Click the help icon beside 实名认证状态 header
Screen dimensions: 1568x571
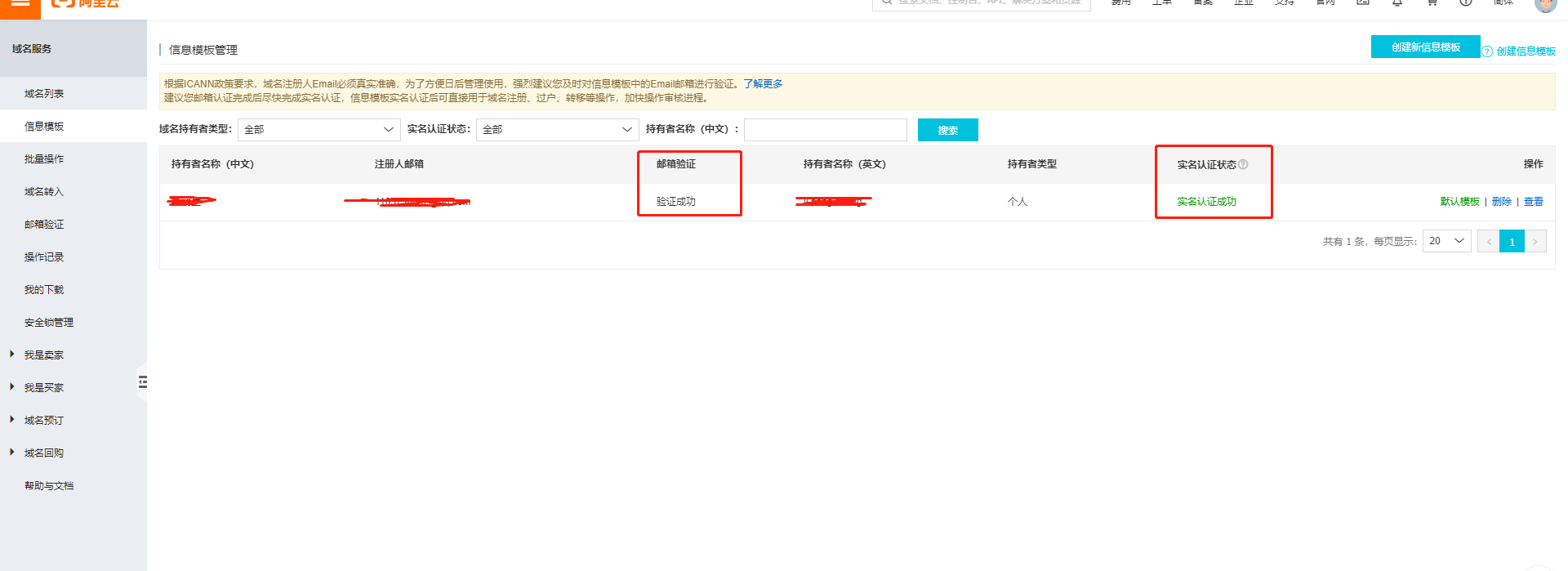coord(1243,164)
